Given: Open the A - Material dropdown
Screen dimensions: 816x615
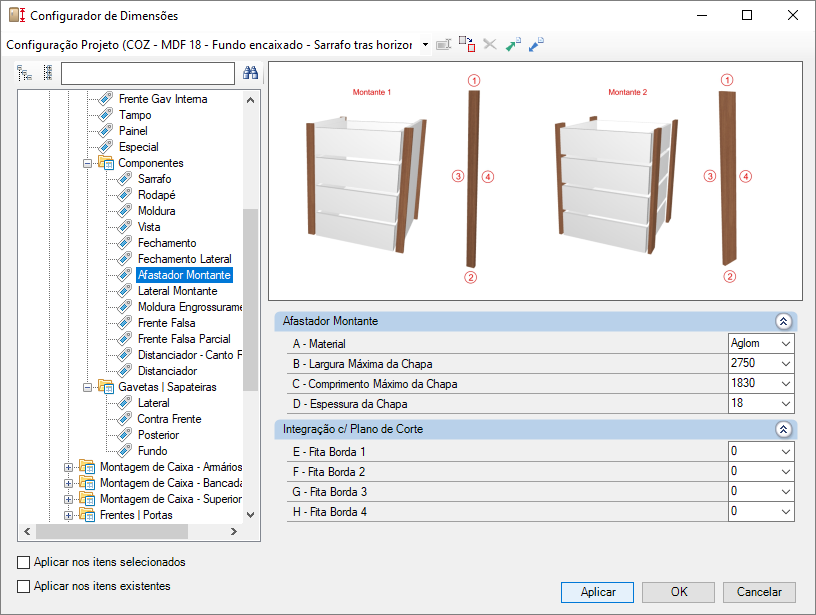Looking at the screenshot, I should 786,344.
